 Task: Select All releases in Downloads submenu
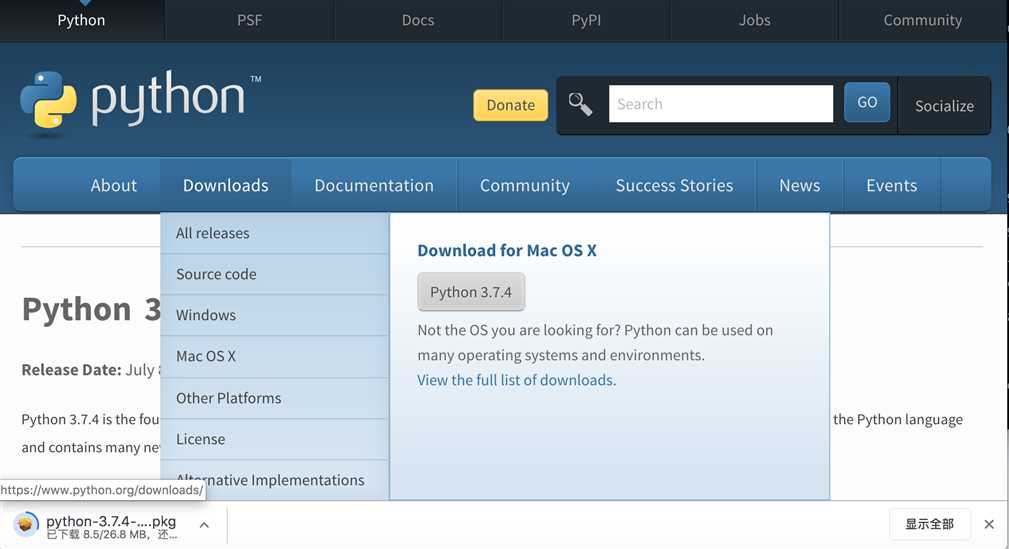coord(275,233)
